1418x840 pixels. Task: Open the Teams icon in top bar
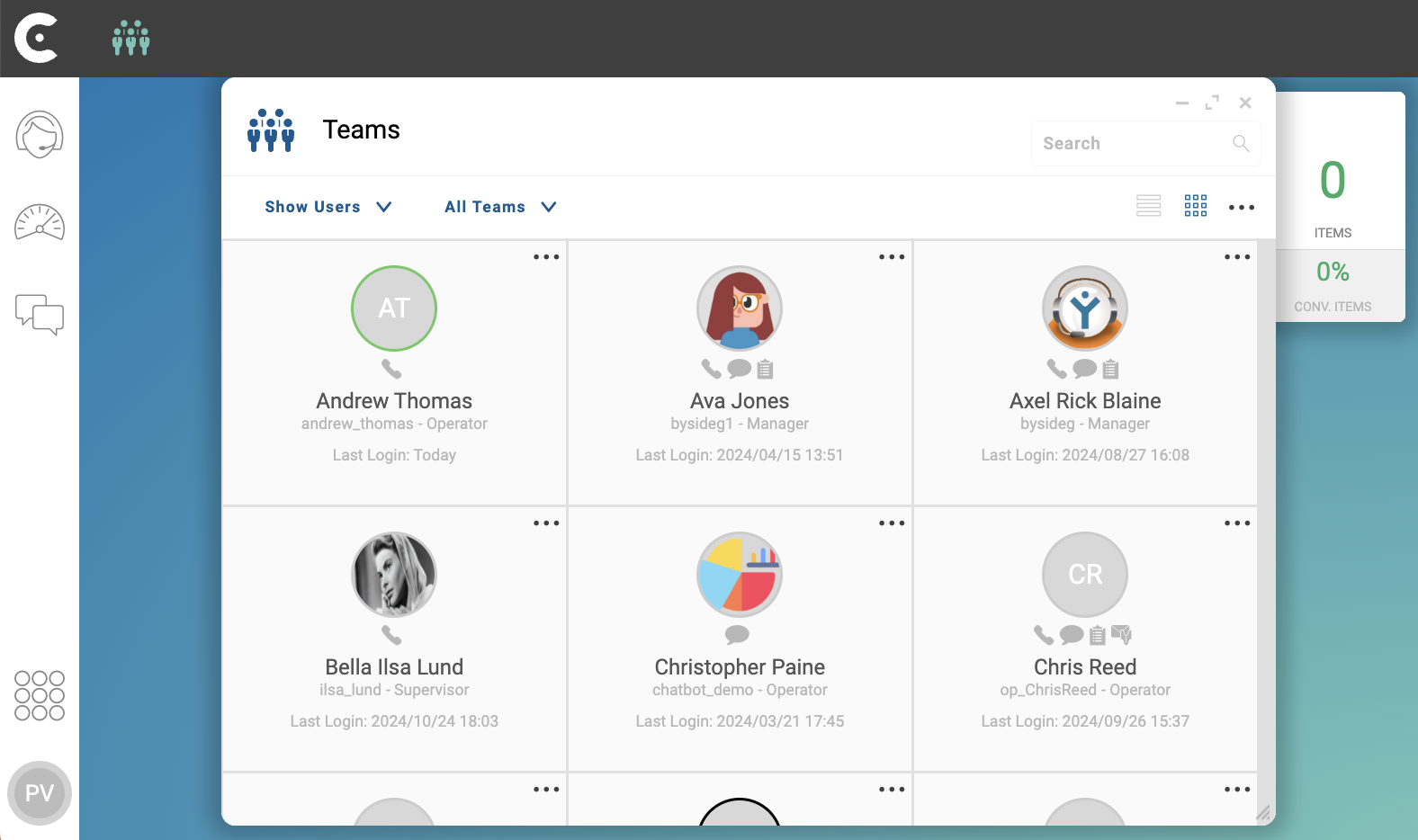click(131, 38)
